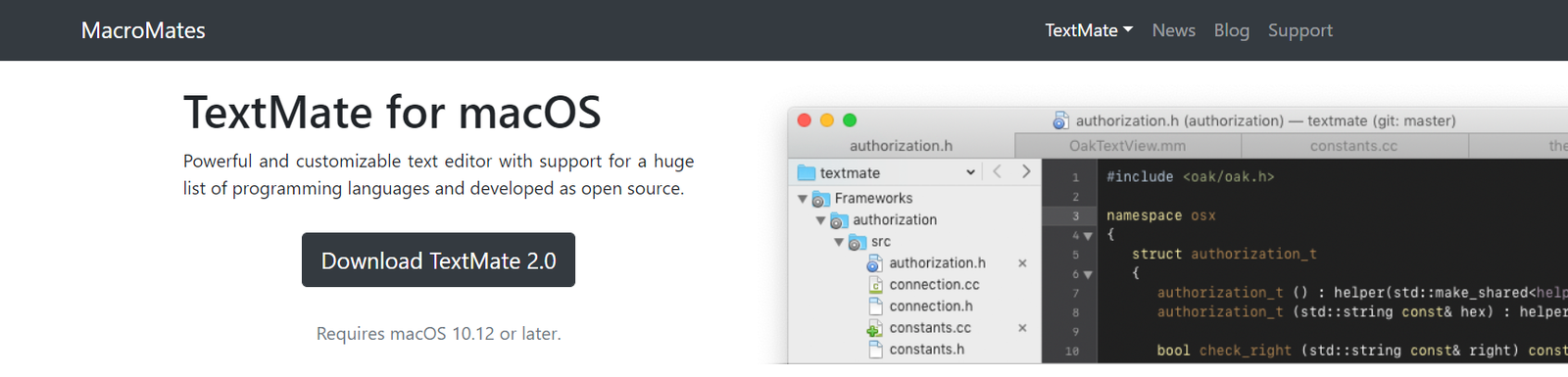Screen dimensions: 1568x377
Task: Click the constants.h file icon
Action: 875,350
